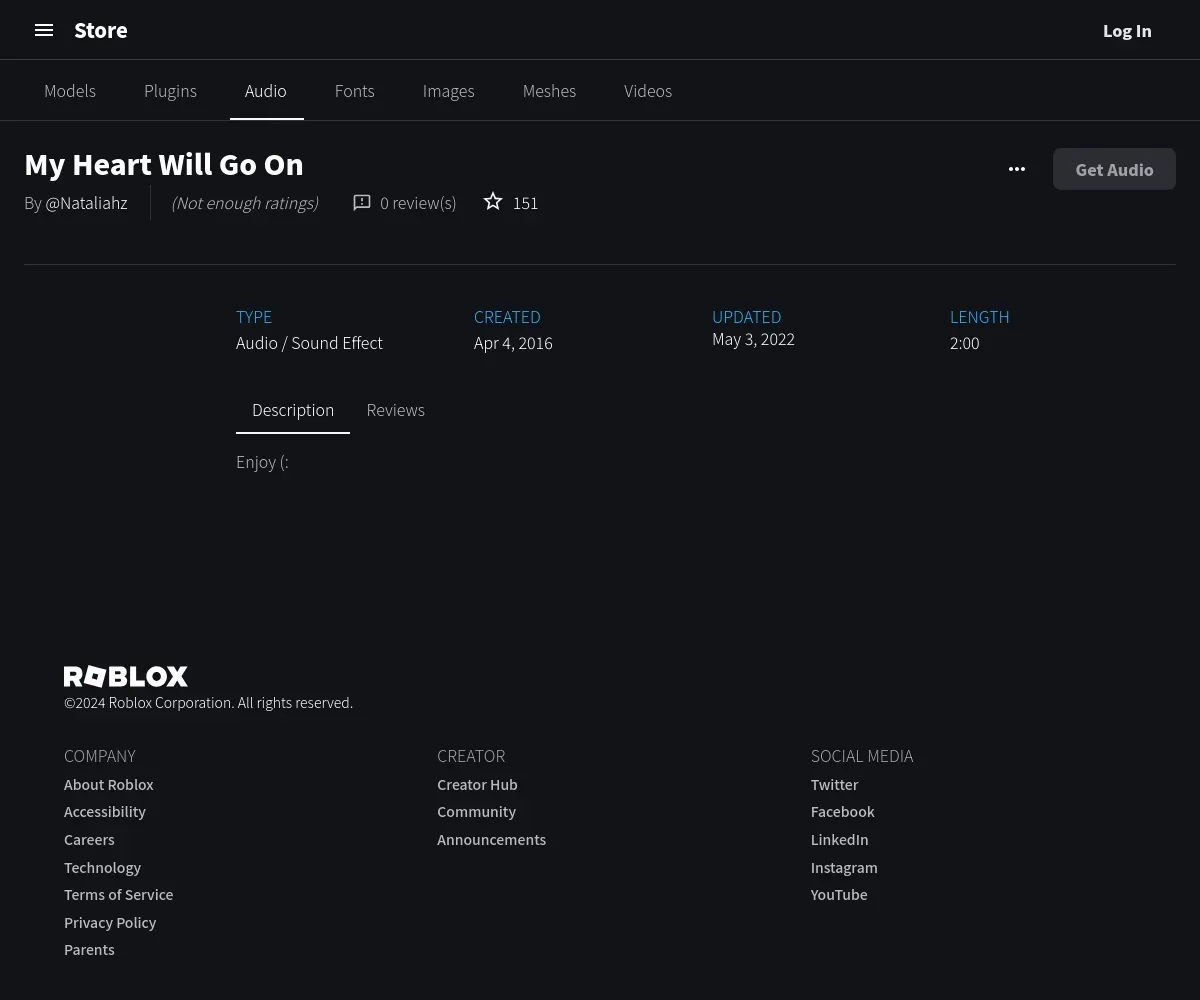
Task: Go to the Meshes tab
Action: click(x=549, y=91)
